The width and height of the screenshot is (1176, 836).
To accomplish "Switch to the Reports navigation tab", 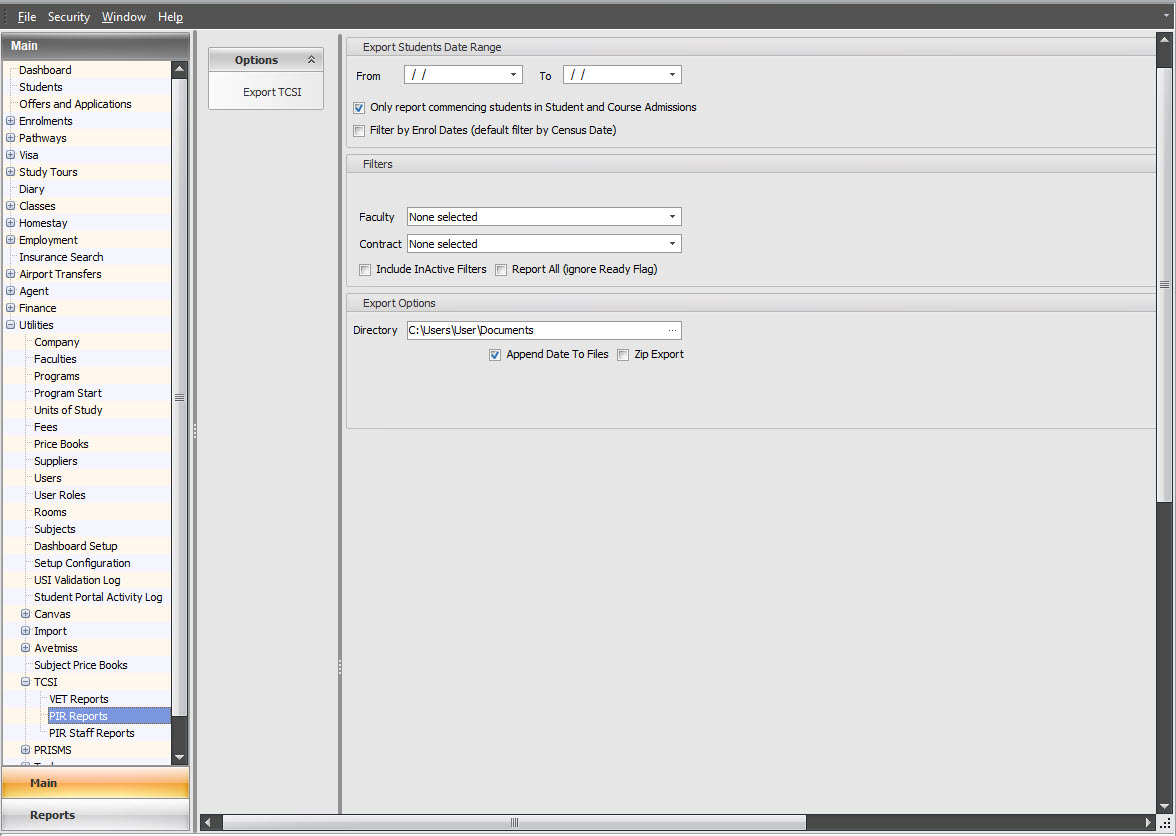I will 52,815.
